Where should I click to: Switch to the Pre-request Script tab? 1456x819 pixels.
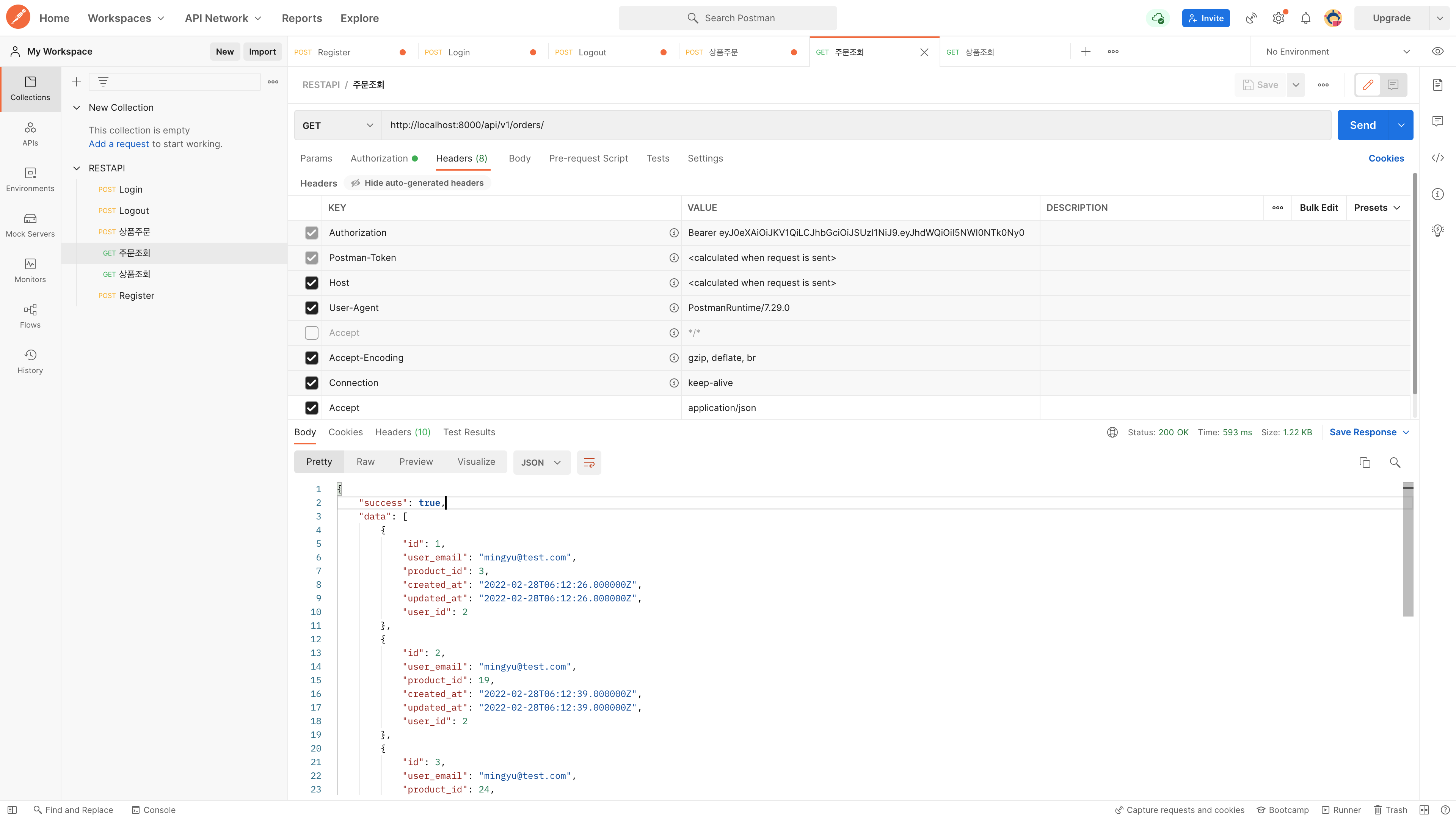click(588, 158)
